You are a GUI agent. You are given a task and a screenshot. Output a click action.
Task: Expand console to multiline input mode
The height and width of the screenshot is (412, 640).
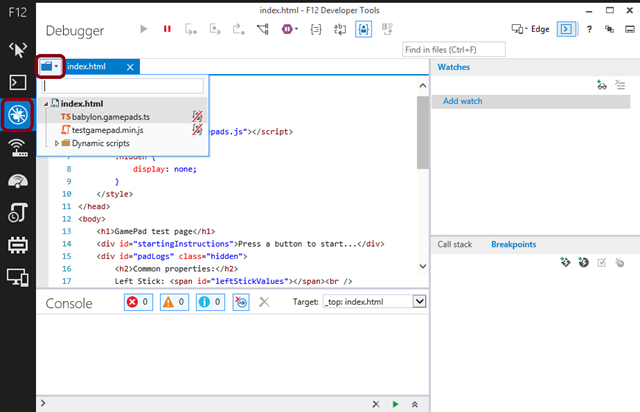415,404
